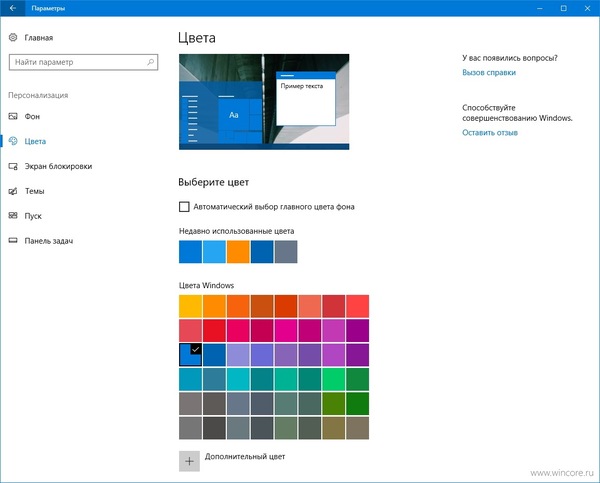Go back using the title bar arrow
Viewport: 600px width, 483px height.
[x=12, y=7]
